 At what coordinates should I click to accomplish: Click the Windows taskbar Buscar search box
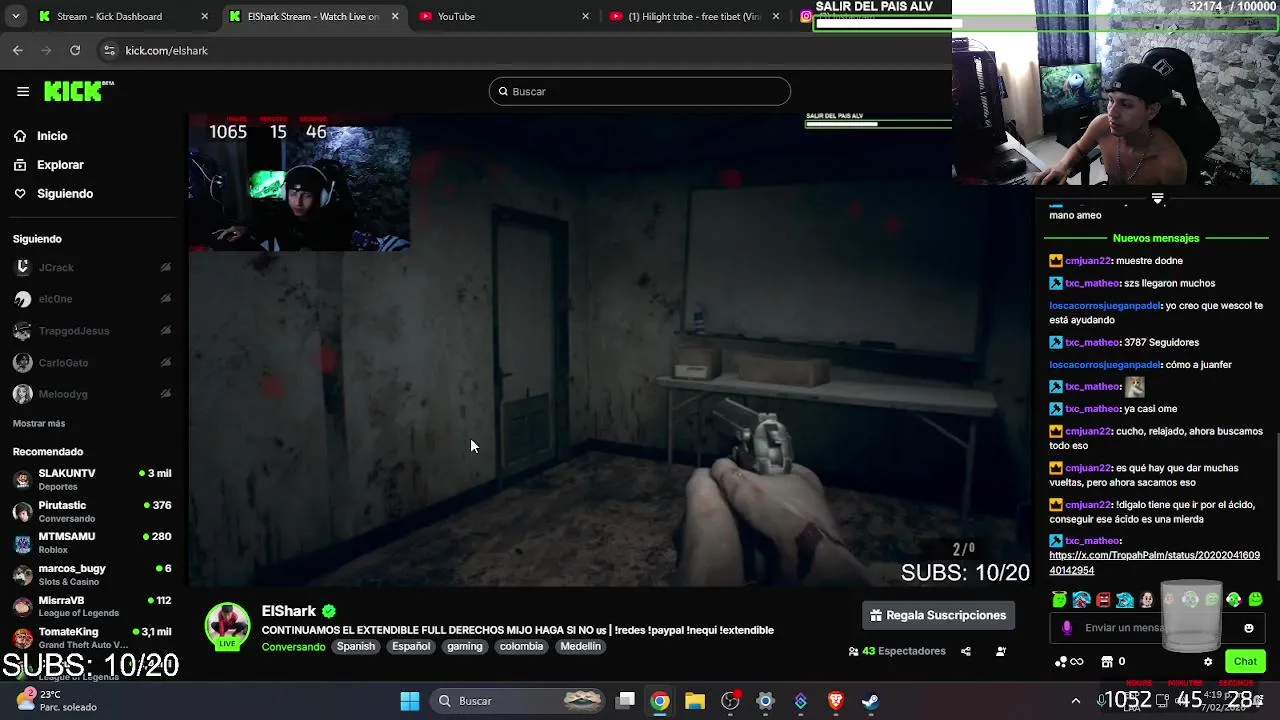[519, 701]
